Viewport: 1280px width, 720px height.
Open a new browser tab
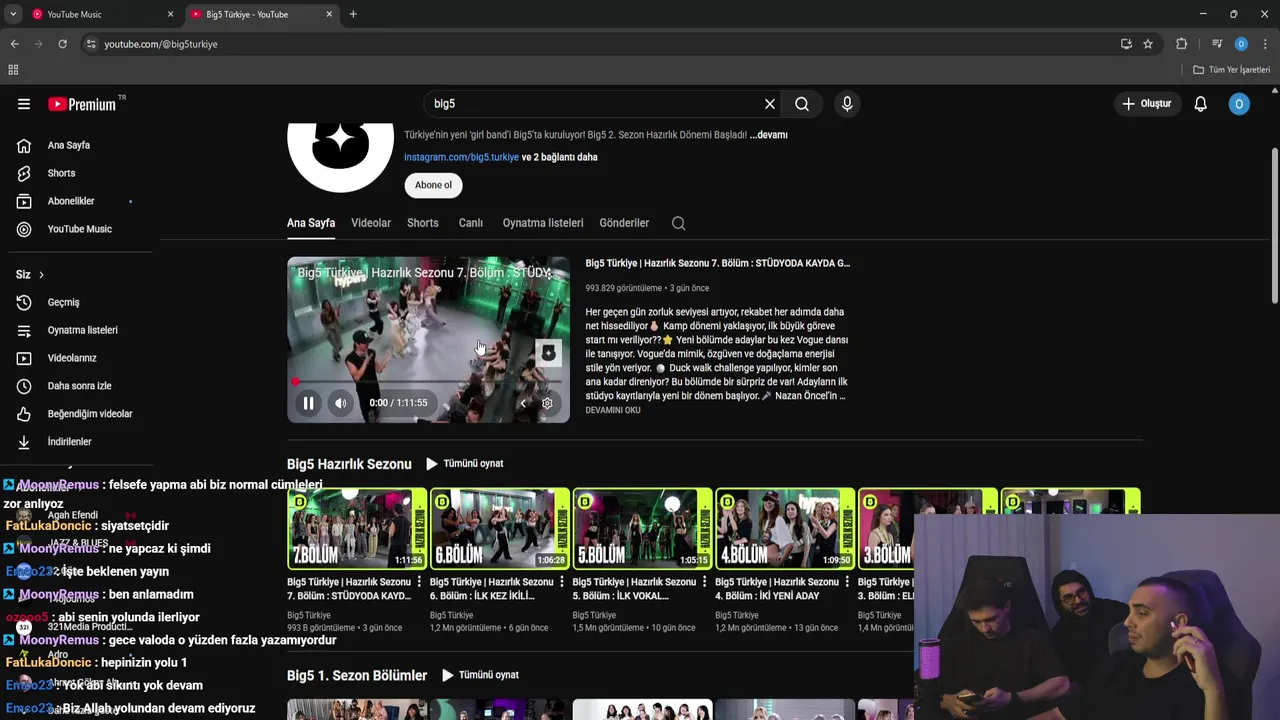[353, 14]
